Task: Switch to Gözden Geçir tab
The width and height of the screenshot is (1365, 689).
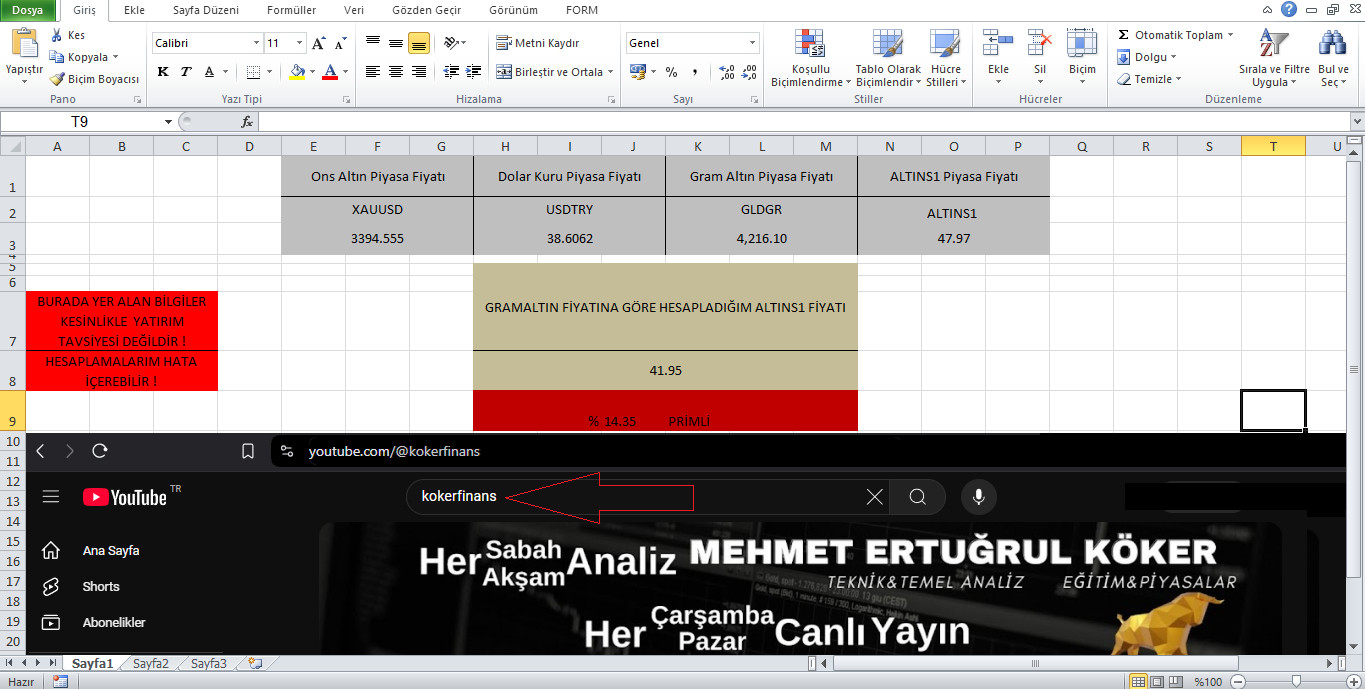Action: (x=425, y=10)
